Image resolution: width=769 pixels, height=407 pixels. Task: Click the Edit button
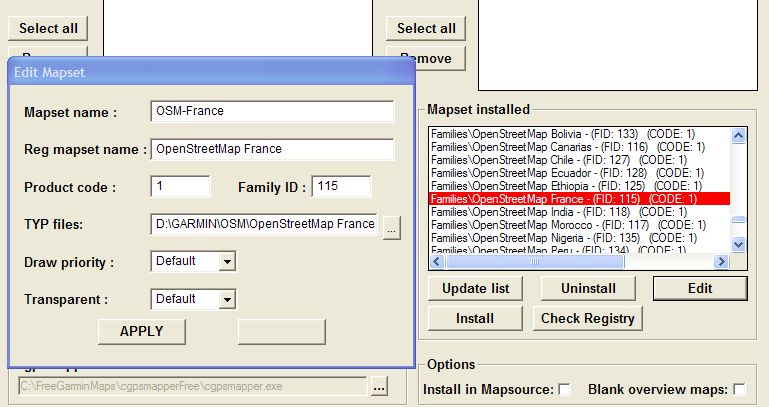700,288
